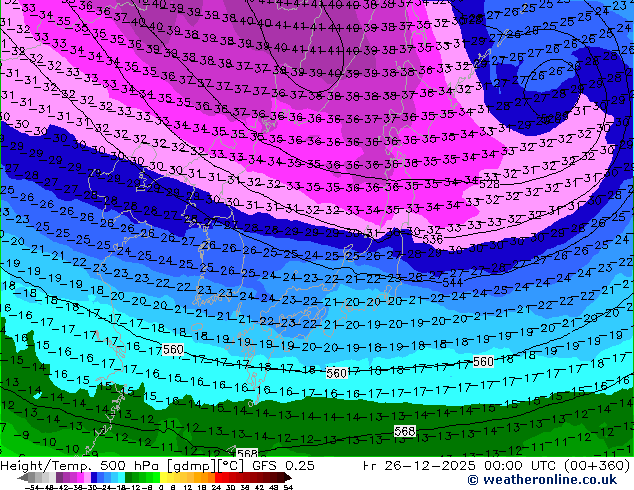Select the "GFS 0.25" model label
634x490 pixels.
tap(283, 466)
